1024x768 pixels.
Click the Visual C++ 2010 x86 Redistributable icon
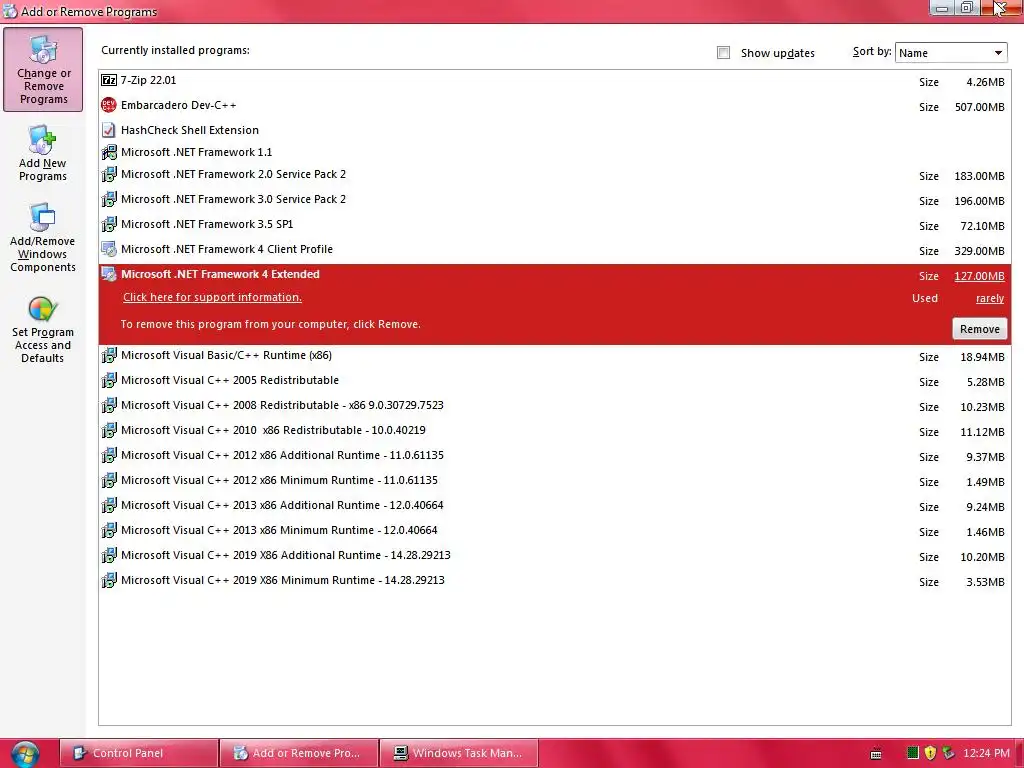(109, 430)
